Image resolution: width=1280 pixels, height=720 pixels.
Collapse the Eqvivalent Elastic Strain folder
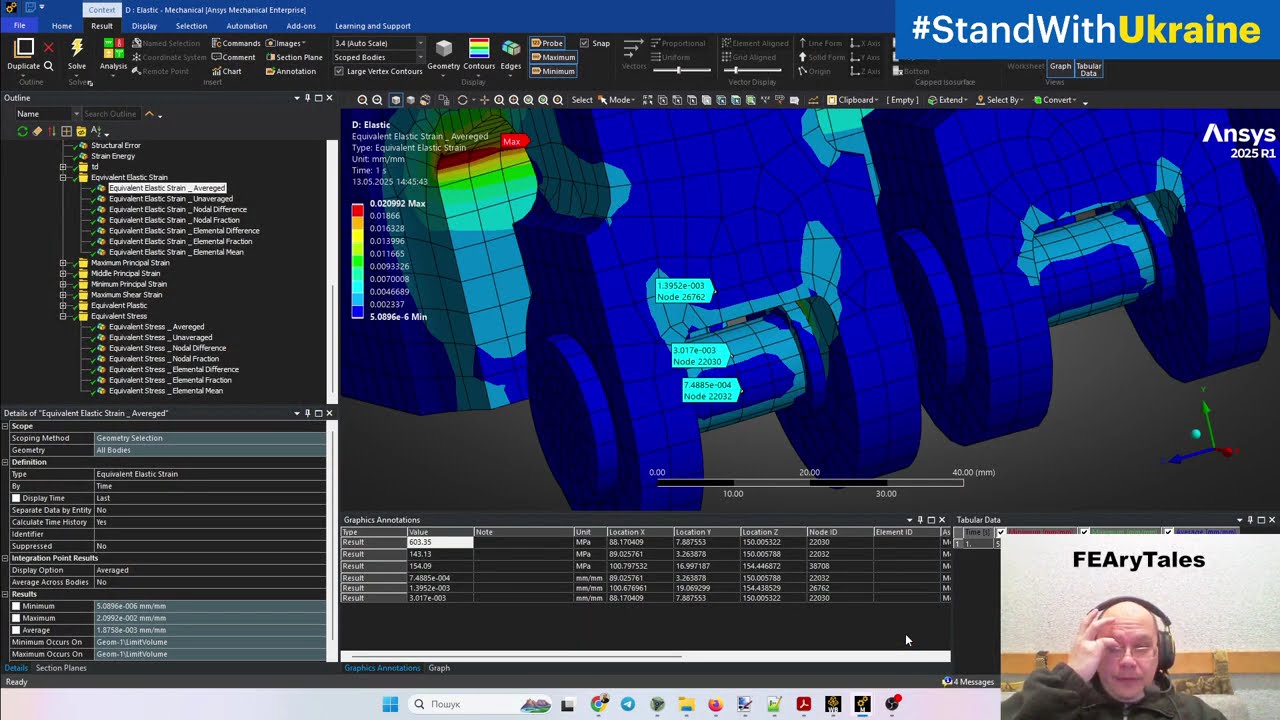coord(63,177)
